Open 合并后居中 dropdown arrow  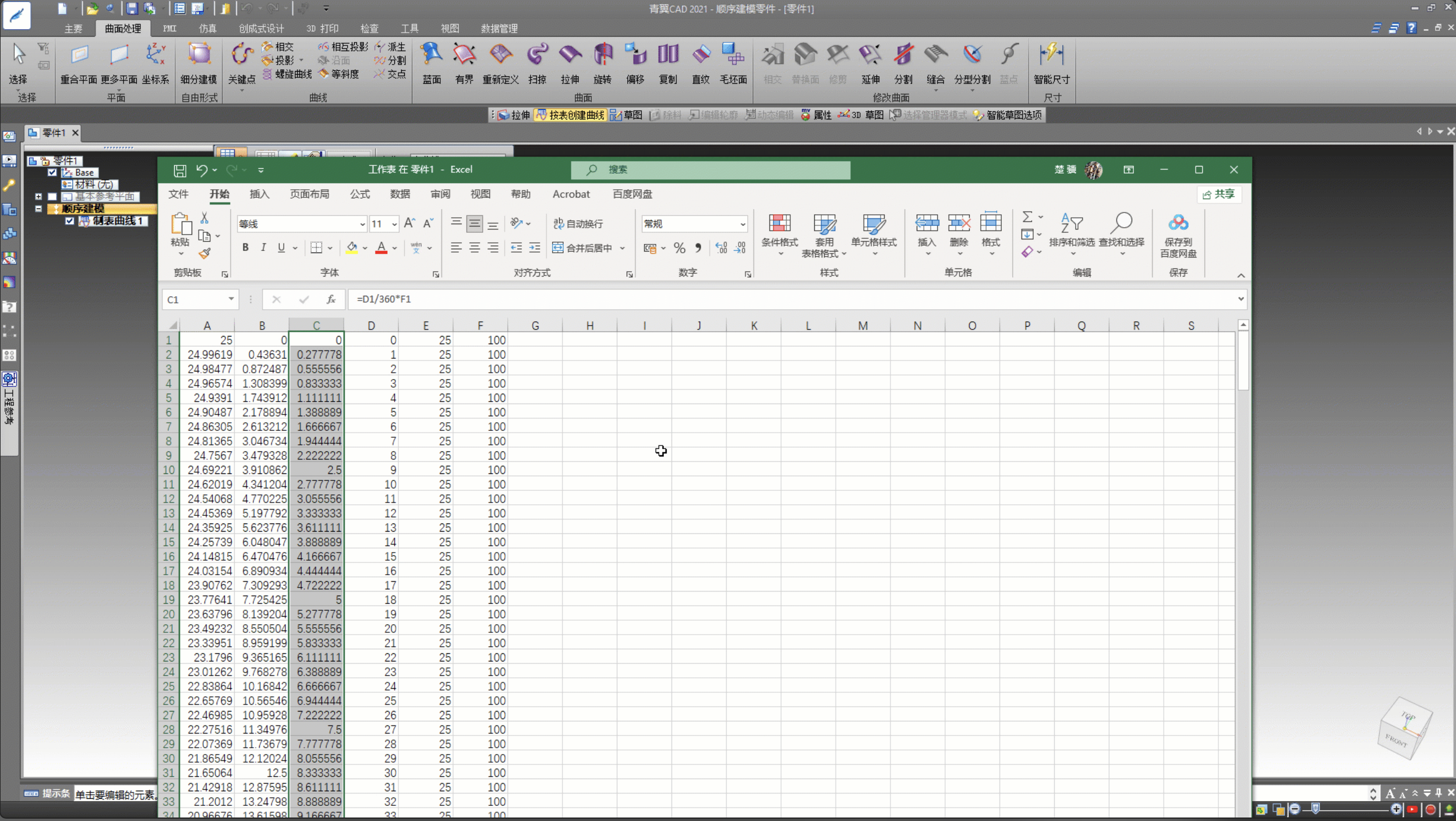pyautogui.click(x=622, y=248)
